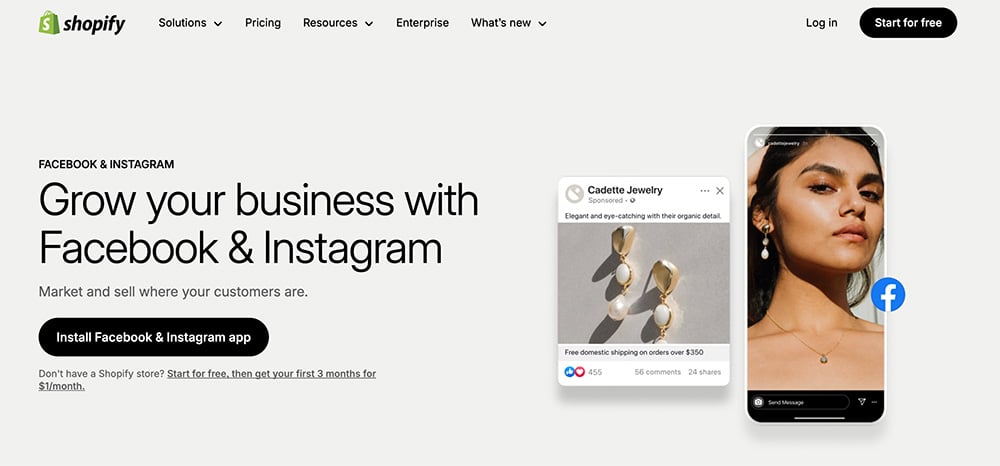Expand the Solutions dropdown menu
1000x466 pixels.
coord(190,23)
